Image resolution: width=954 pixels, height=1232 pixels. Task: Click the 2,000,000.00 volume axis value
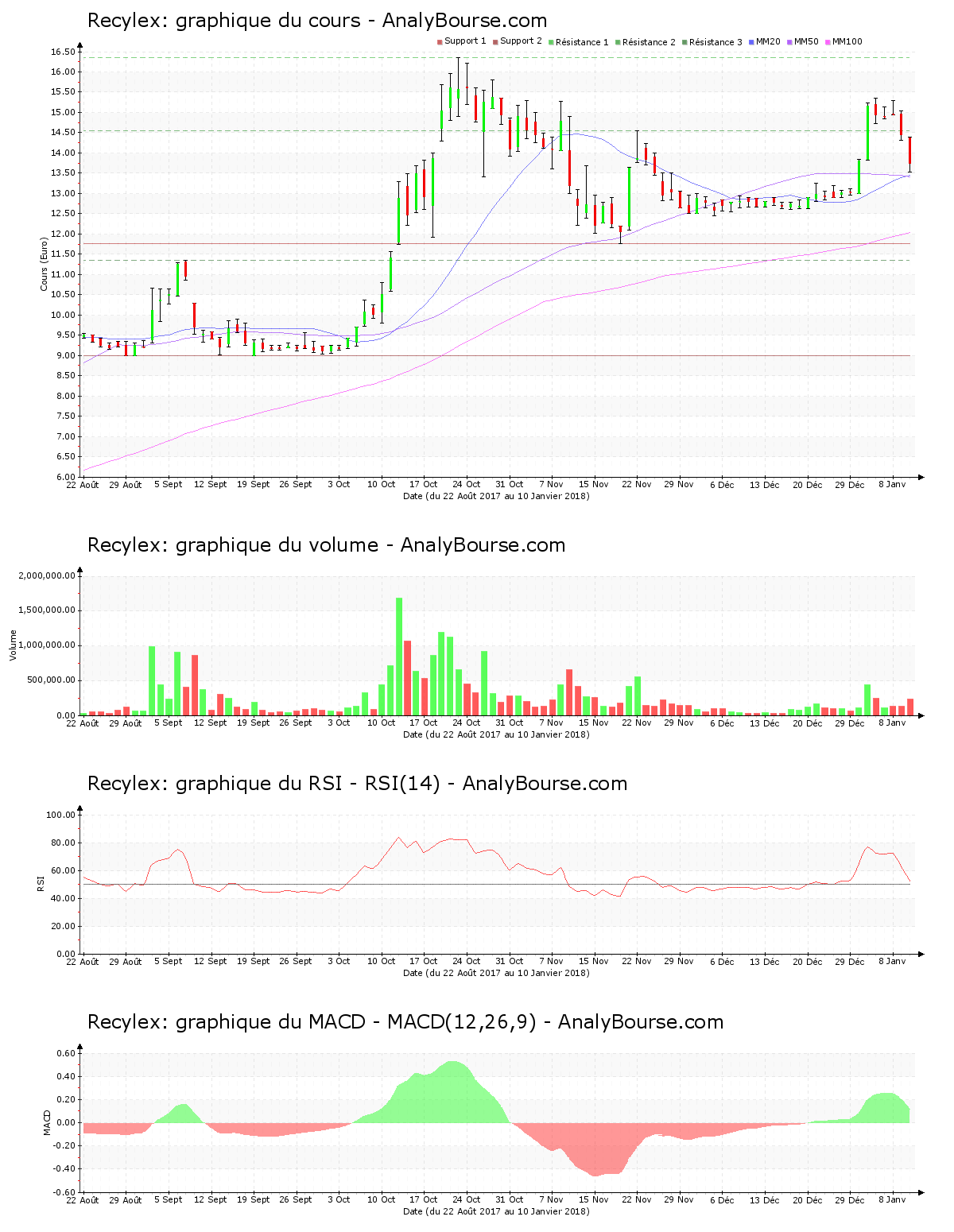pos(47,575)
